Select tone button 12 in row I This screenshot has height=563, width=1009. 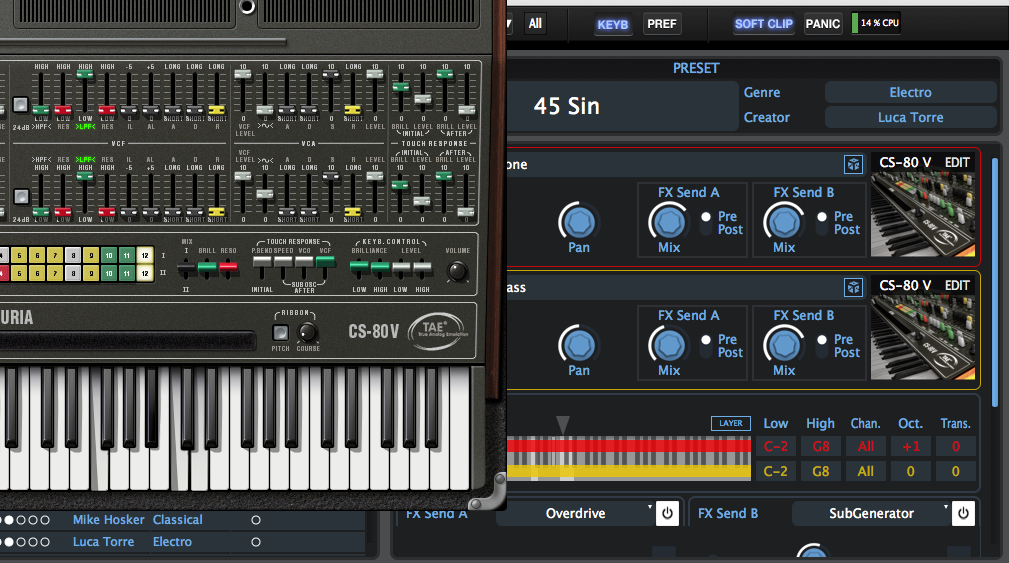click(x=145, y=255)
